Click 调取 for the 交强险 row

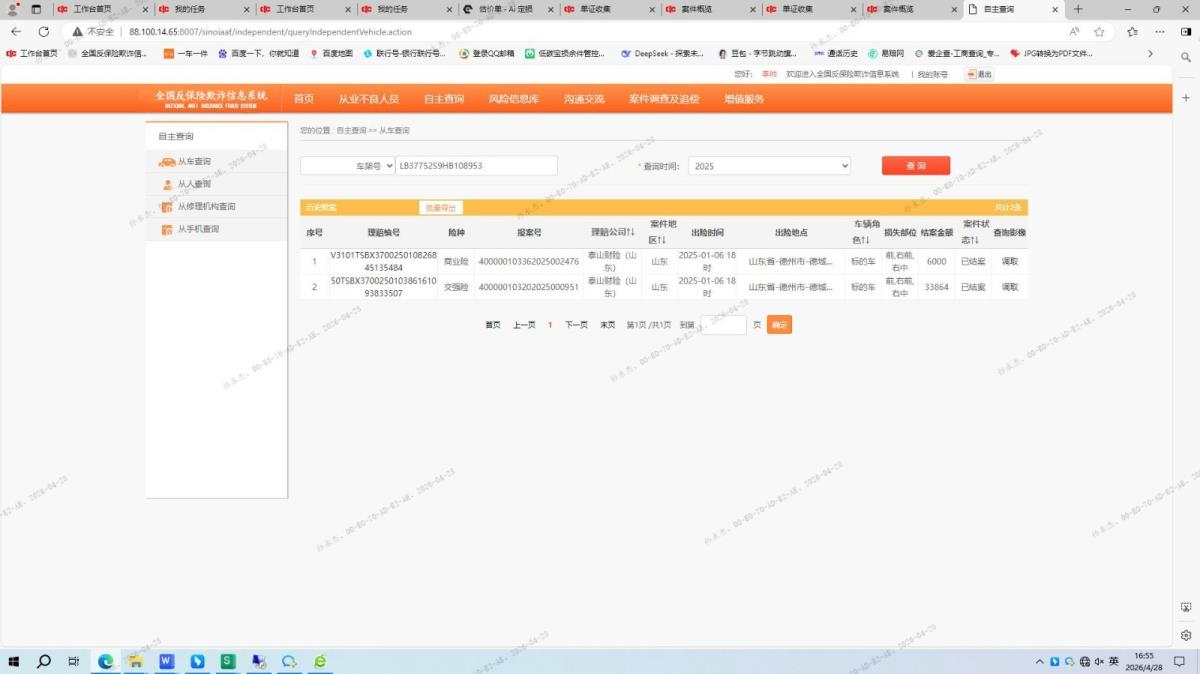(1009, 287)
